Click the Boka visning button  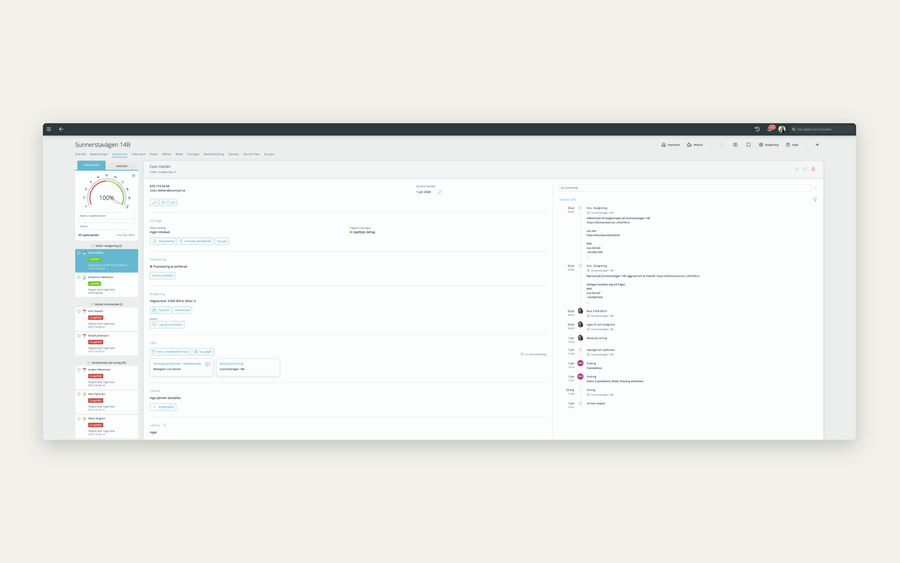click(x=163, y=241)
